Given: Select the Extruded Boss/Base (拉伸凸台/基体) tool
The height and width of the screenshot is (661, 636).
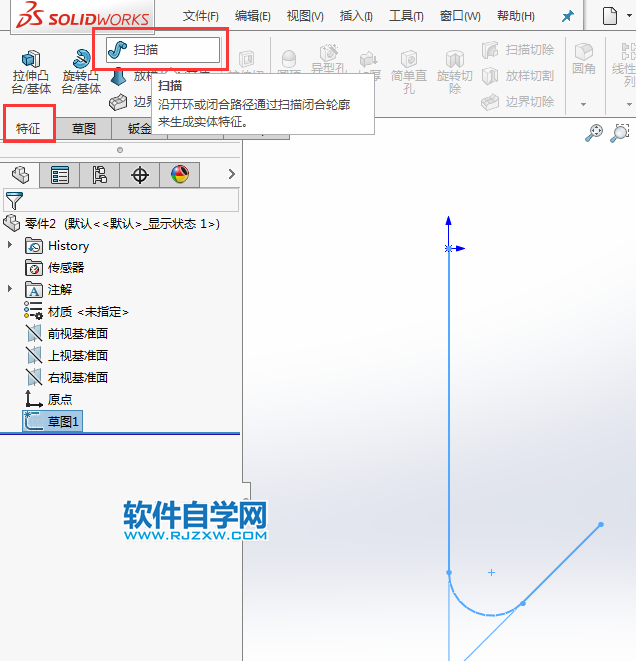Looking at the screenshot, I should pos(31,72).
